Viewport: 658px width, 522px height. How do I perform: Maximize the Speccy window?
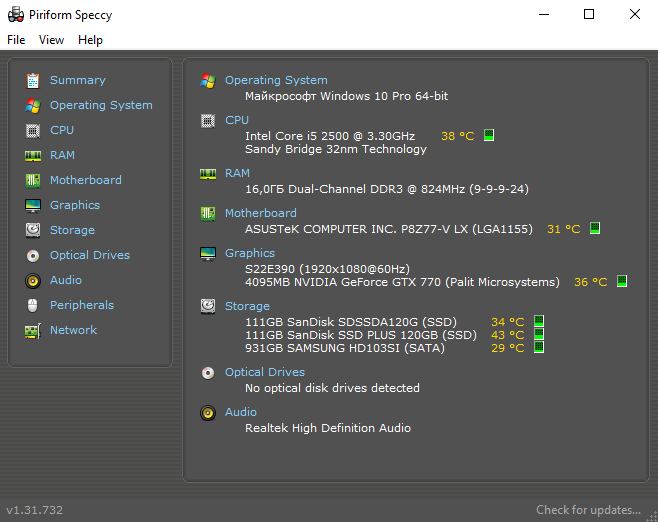[x=589, y=14]
